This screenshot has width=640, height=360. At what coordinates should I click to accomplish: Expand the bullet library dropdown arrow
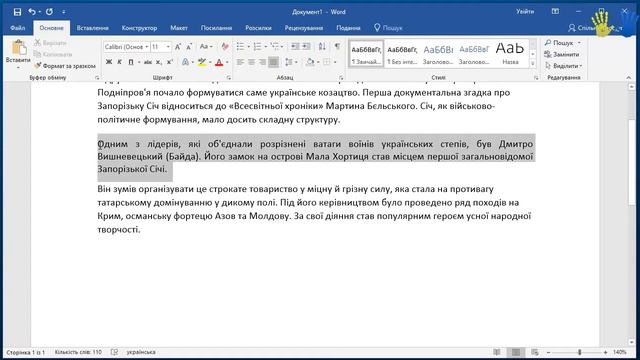click(x=248, y=47)
